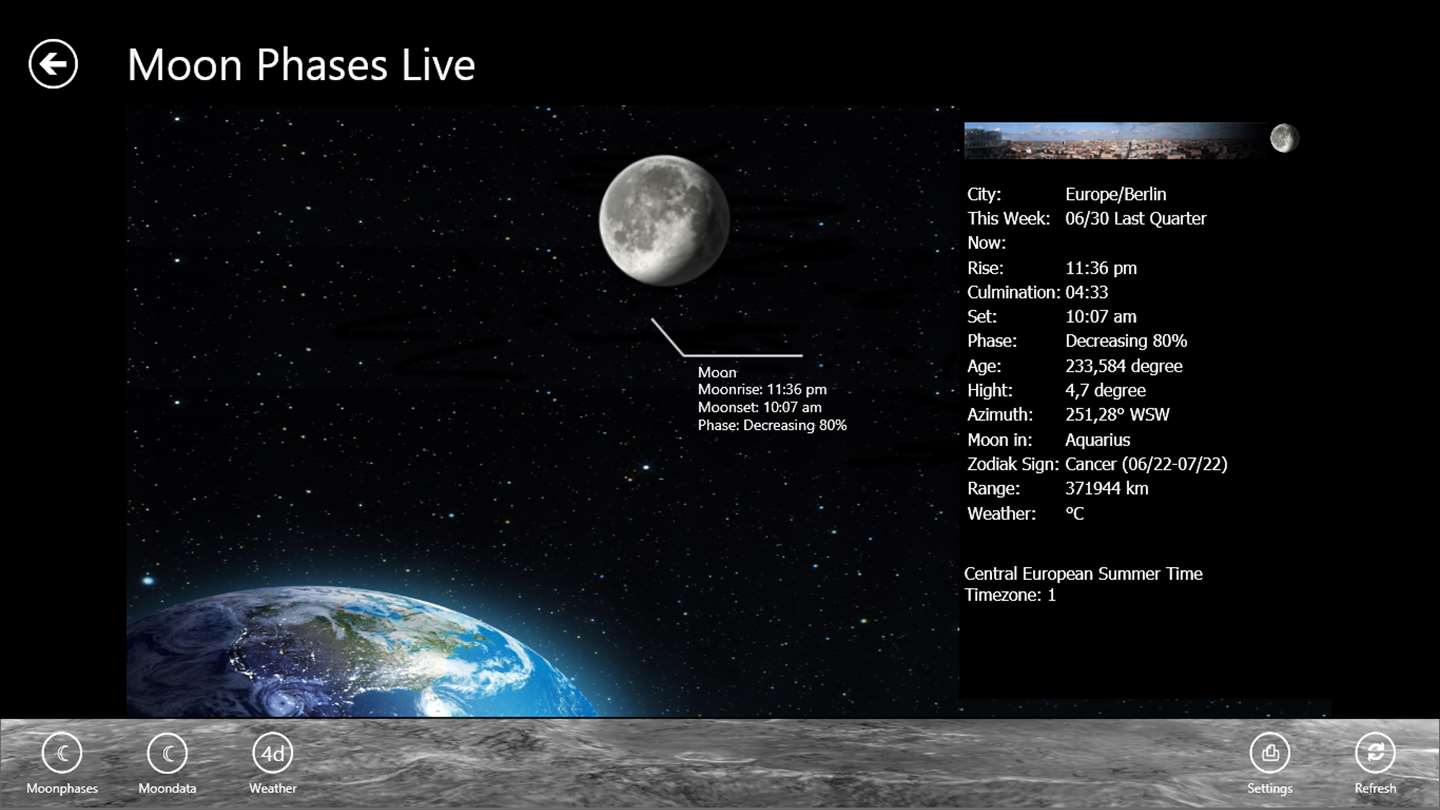Click the Azimuth value '251,28° WSW'

tap(1117, 414)
